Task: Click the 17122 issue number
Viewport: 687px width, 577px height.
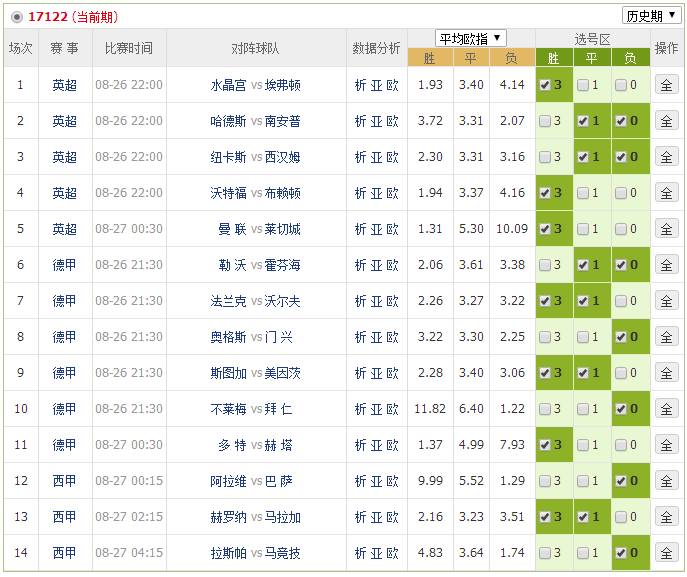Action: coord(48,17)
